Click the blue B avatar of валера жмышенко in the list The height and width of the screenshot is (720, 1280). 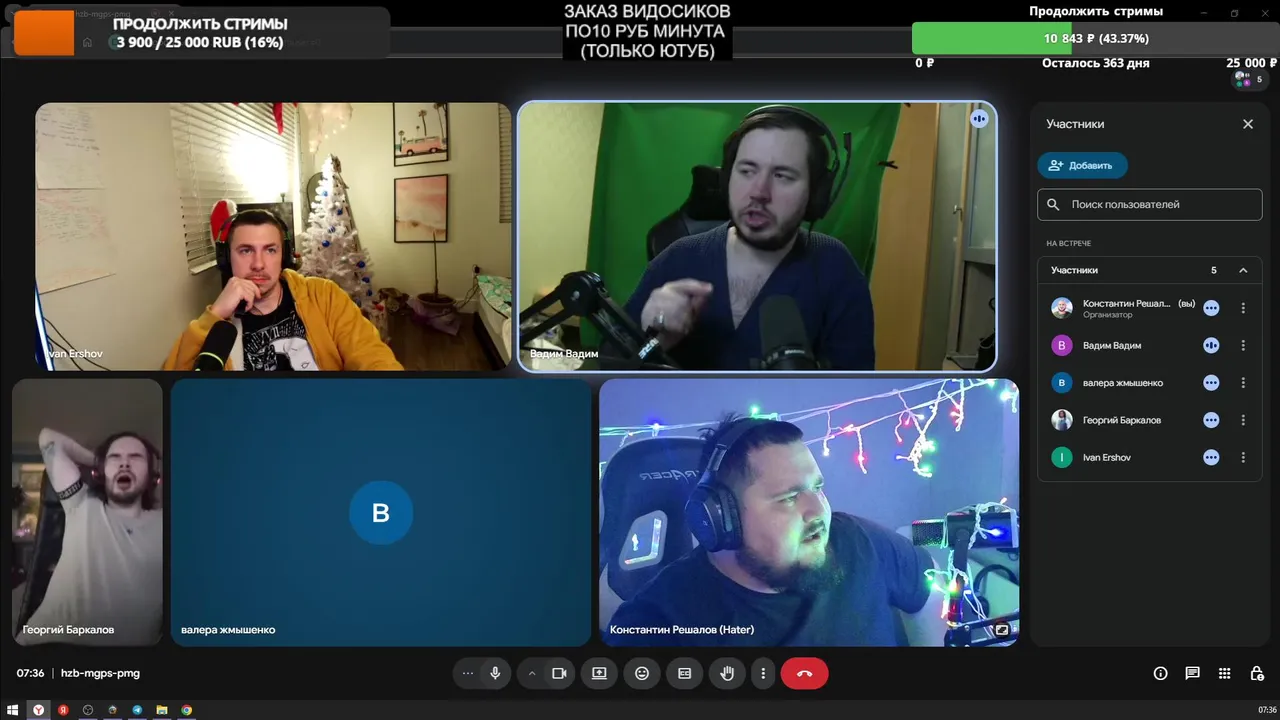[x=1062, y=383]
